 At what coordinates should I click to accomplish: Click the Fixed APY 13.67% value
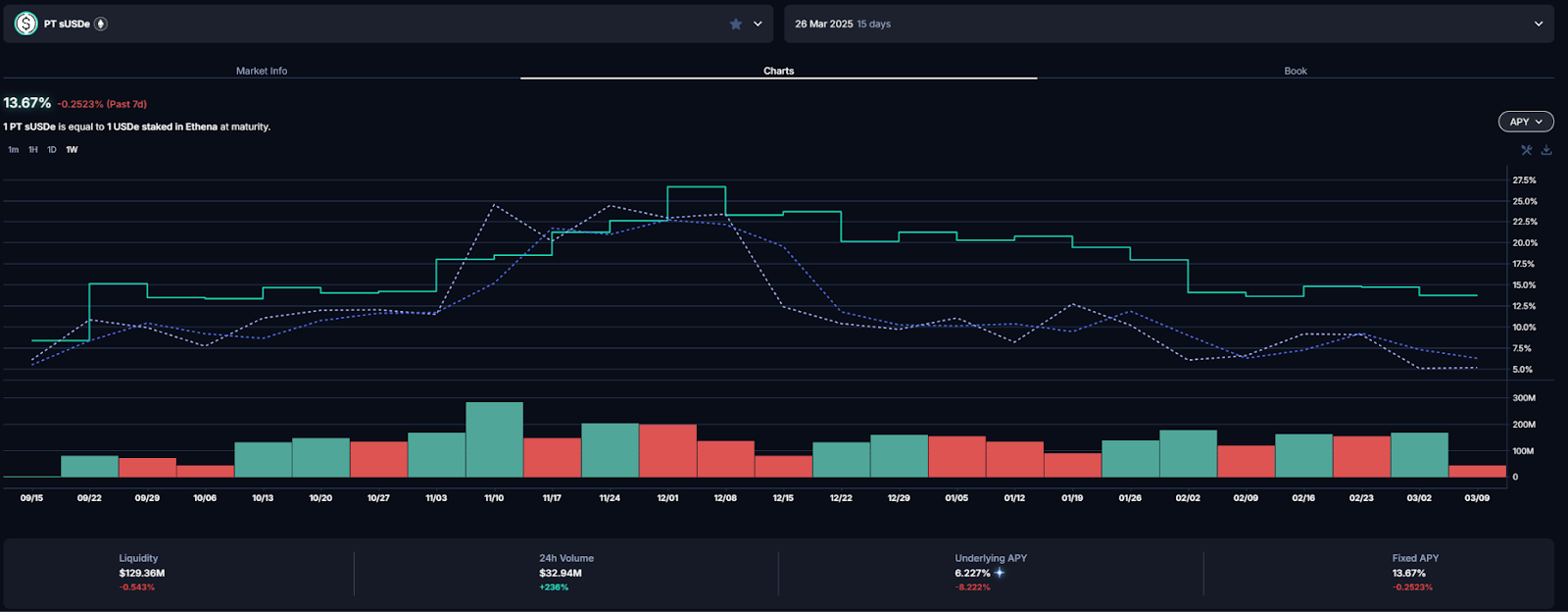[1409, 573]
